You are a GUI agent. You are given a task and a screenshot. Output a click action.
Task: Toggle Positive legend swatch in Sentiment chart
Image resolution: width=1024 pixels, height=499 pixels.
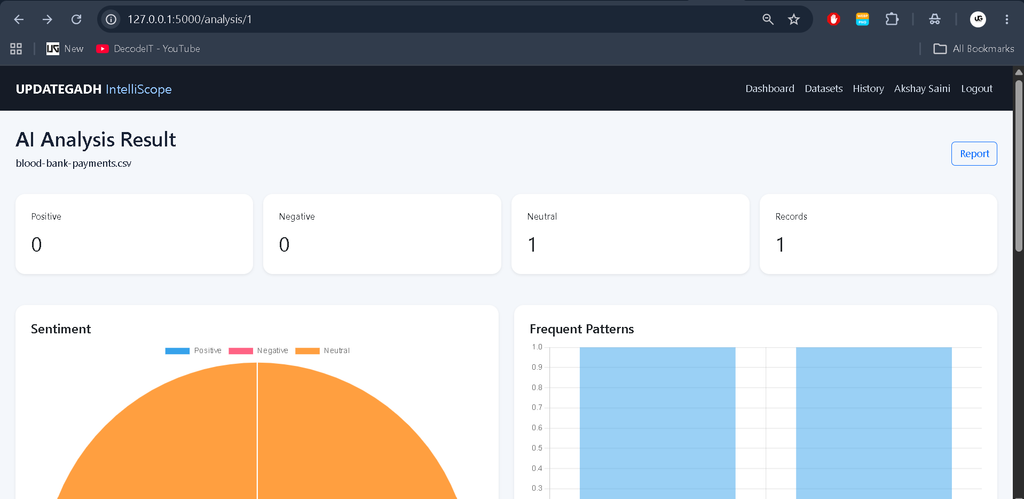(x=177, y=351)
